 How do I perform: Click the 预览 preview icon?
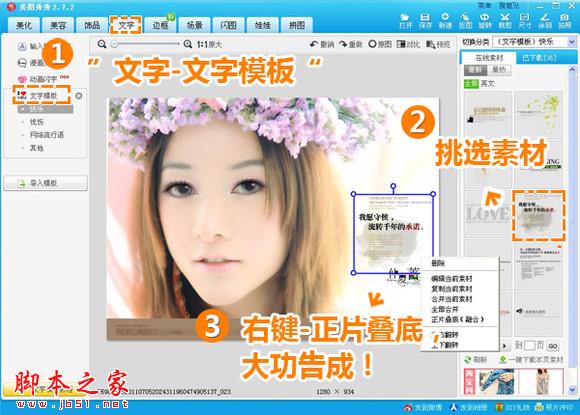tap(431, 44)
